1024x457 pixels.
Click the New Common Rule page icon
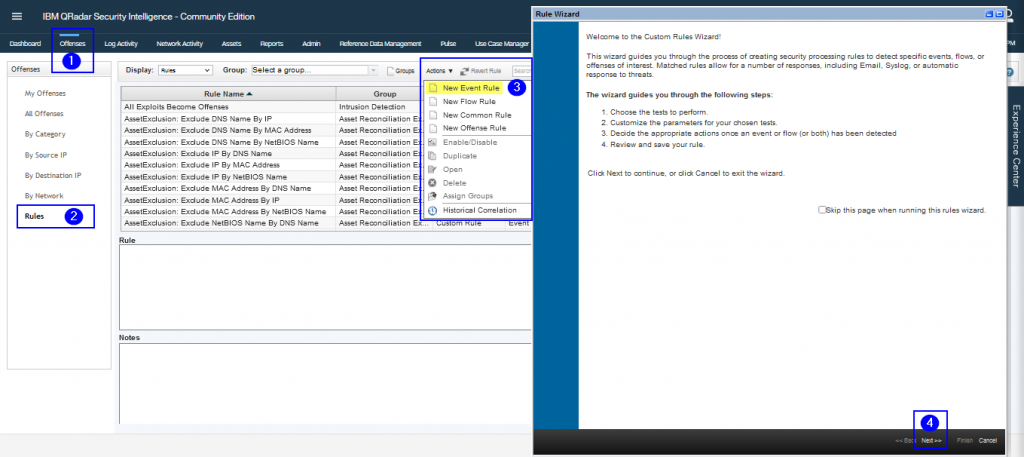click(432, 115)
